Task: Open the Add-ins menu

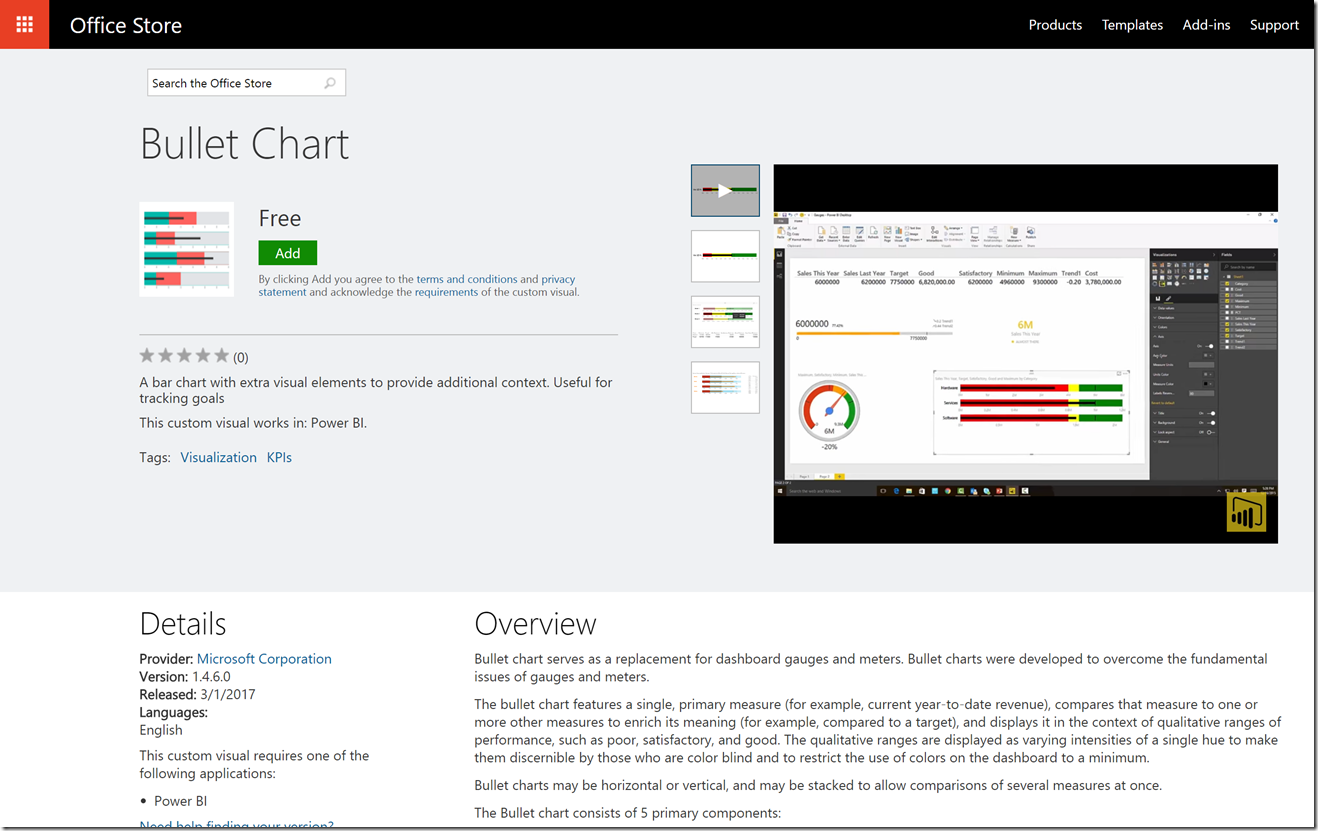Action: point(1206,25)
